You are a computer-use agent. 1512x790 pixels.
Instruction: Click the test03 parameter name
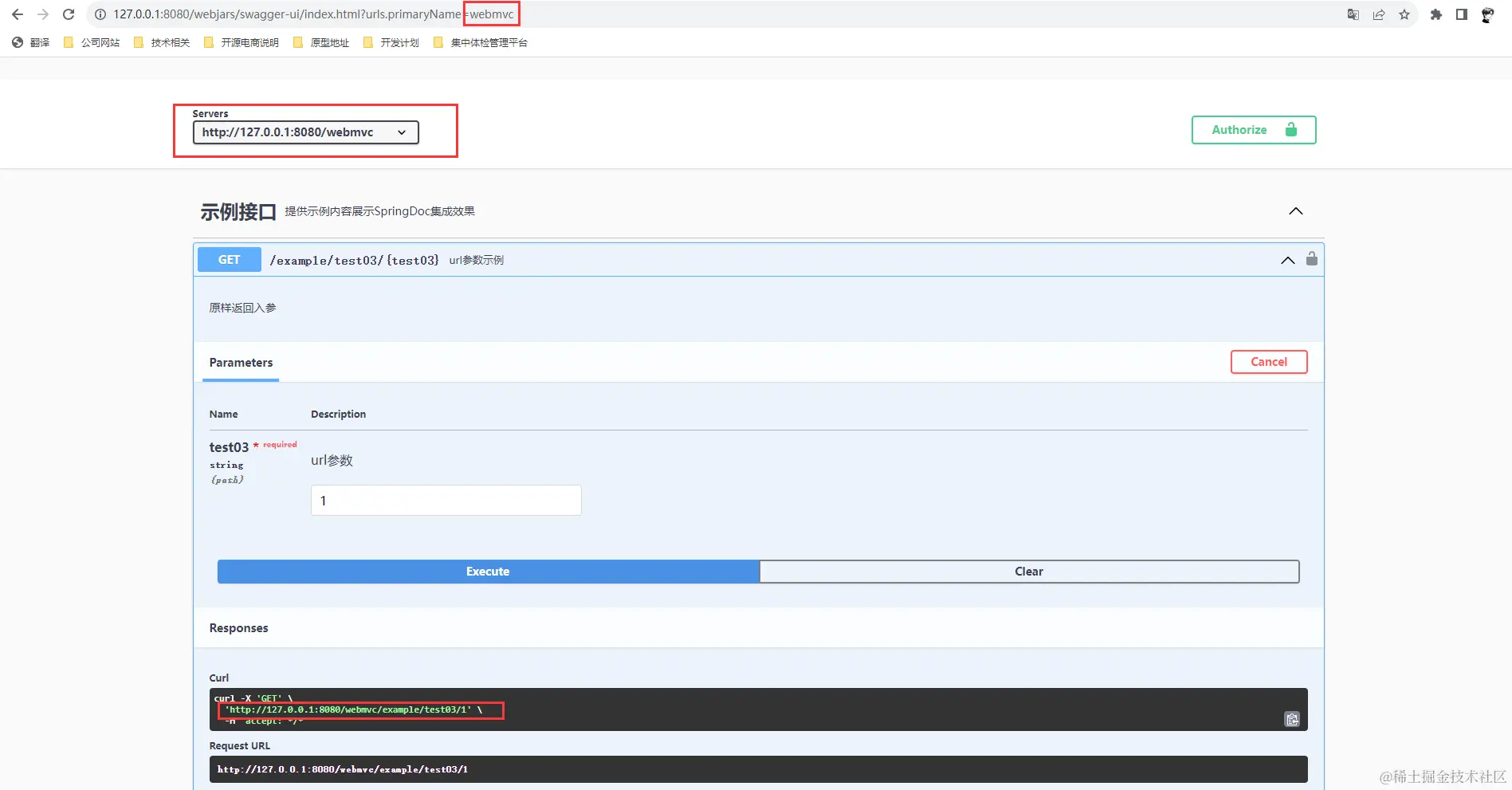point(229,447)
